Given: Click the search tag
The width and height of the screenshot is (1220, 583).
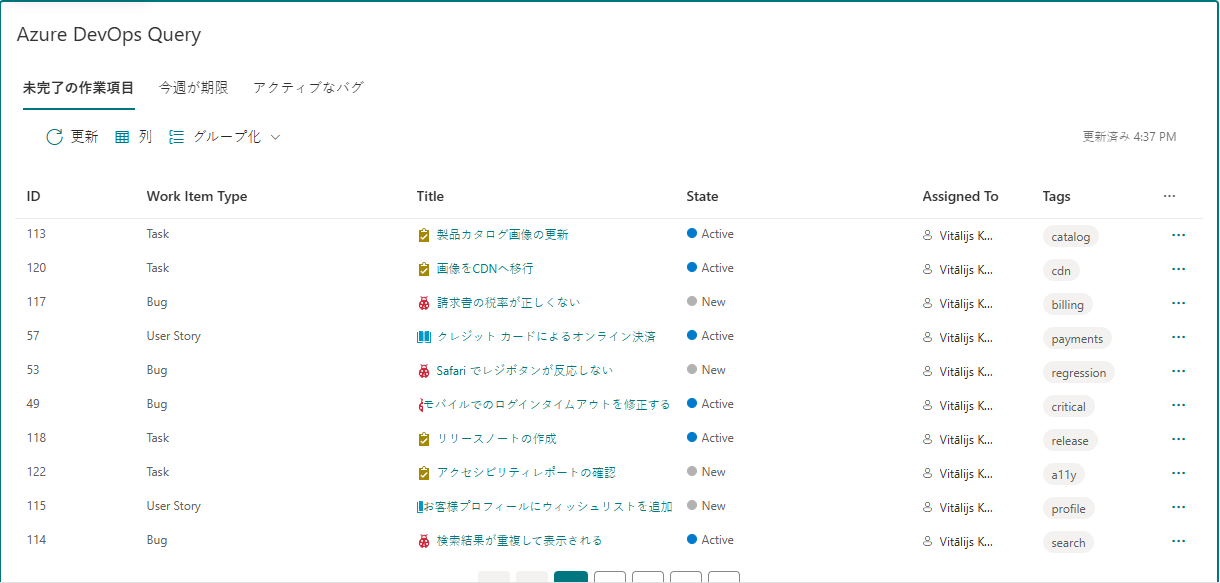Looking at the screenshot, I should pos(1068,543).
